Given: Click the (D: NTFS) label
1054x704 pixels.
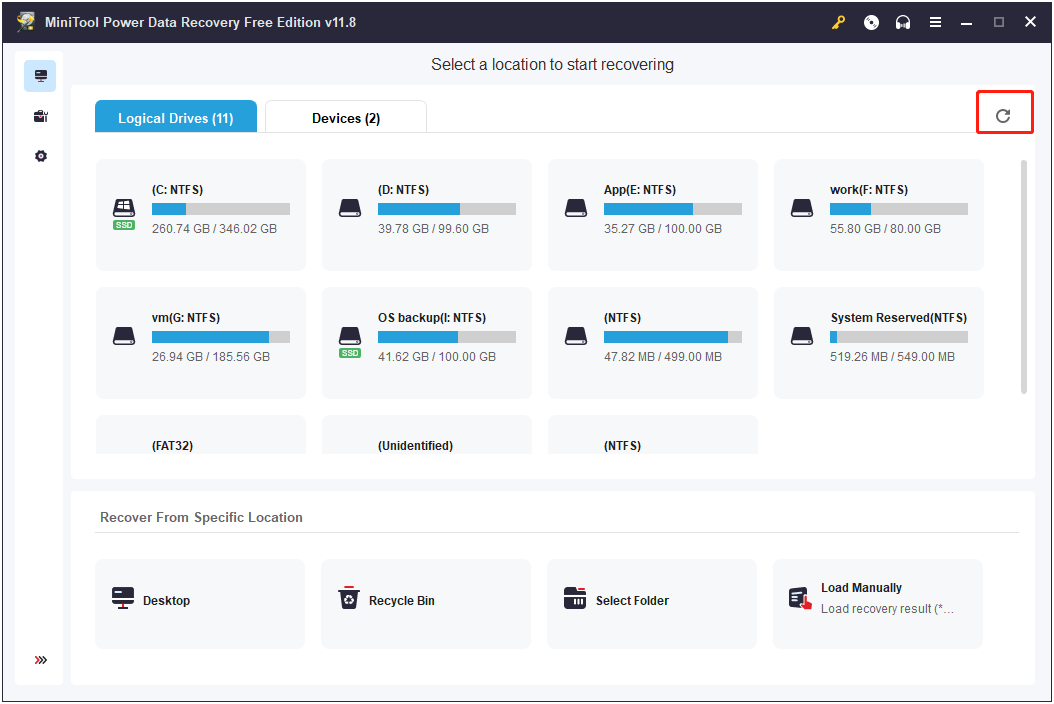Looking at the screenshot, I should pos(403,190).
